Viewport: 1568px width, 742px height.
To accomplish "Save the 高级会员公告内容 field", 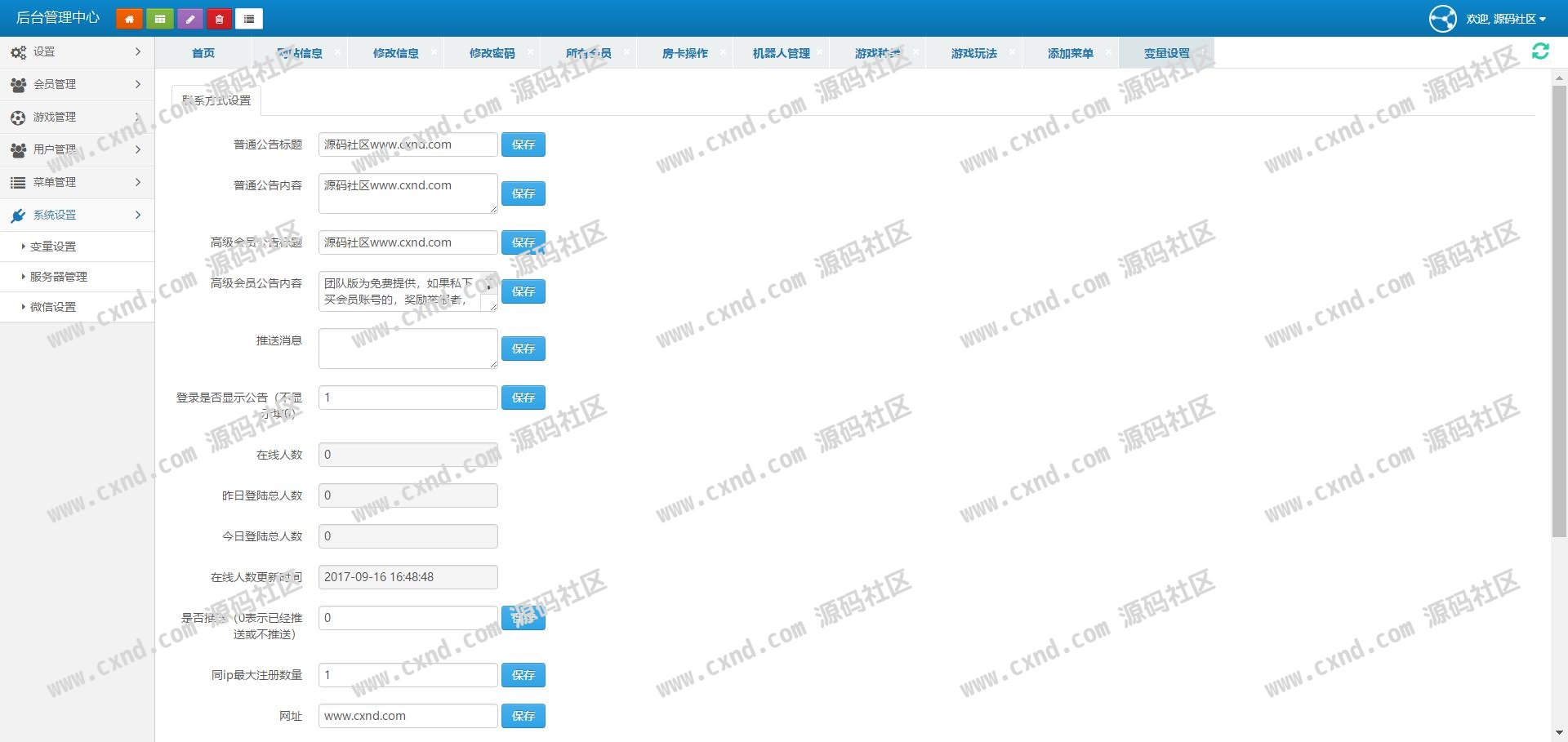I will tap(523, 291).
